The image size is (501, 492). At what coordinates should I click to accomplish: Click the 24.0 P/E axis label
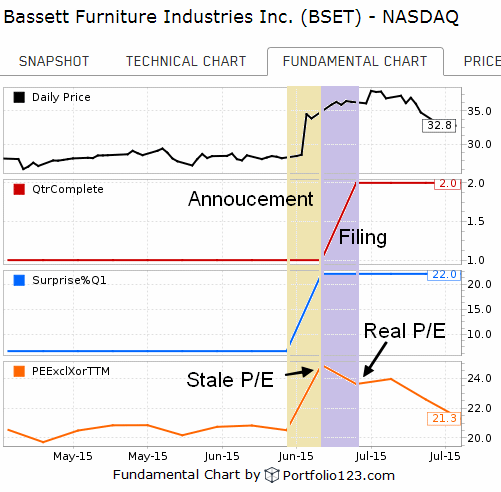click(479, 378)
